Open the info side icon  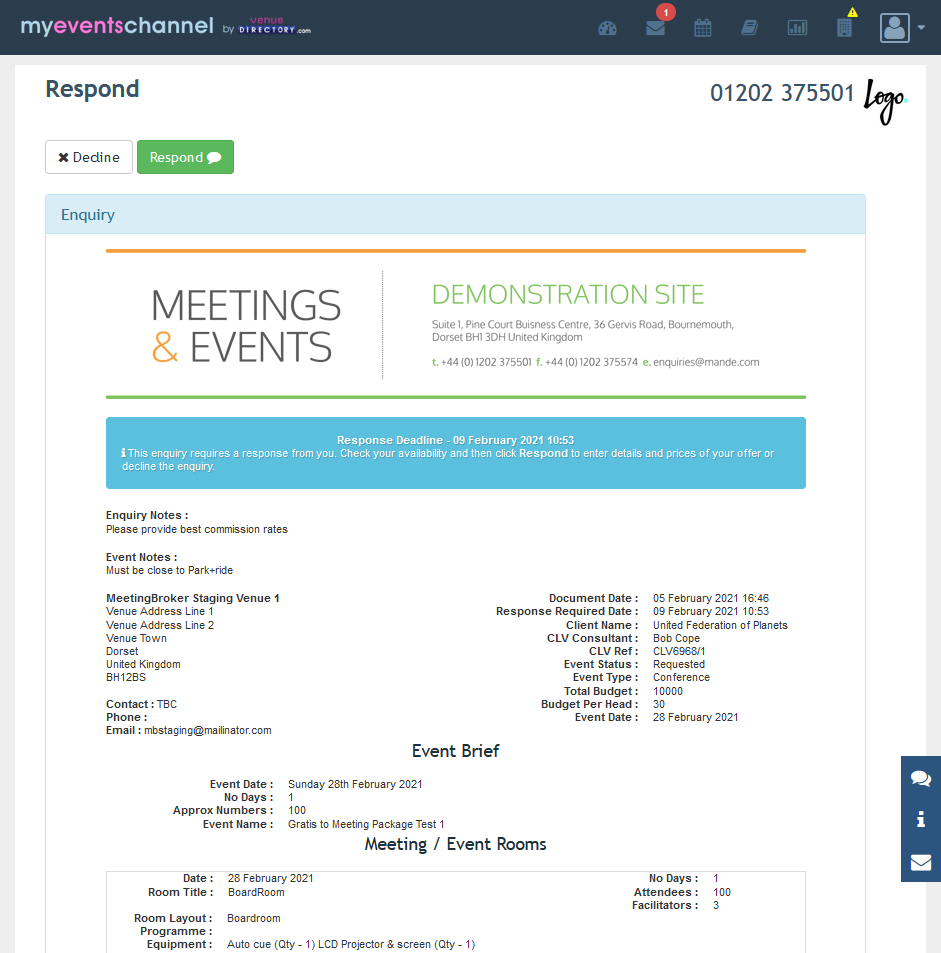(921, 819)
